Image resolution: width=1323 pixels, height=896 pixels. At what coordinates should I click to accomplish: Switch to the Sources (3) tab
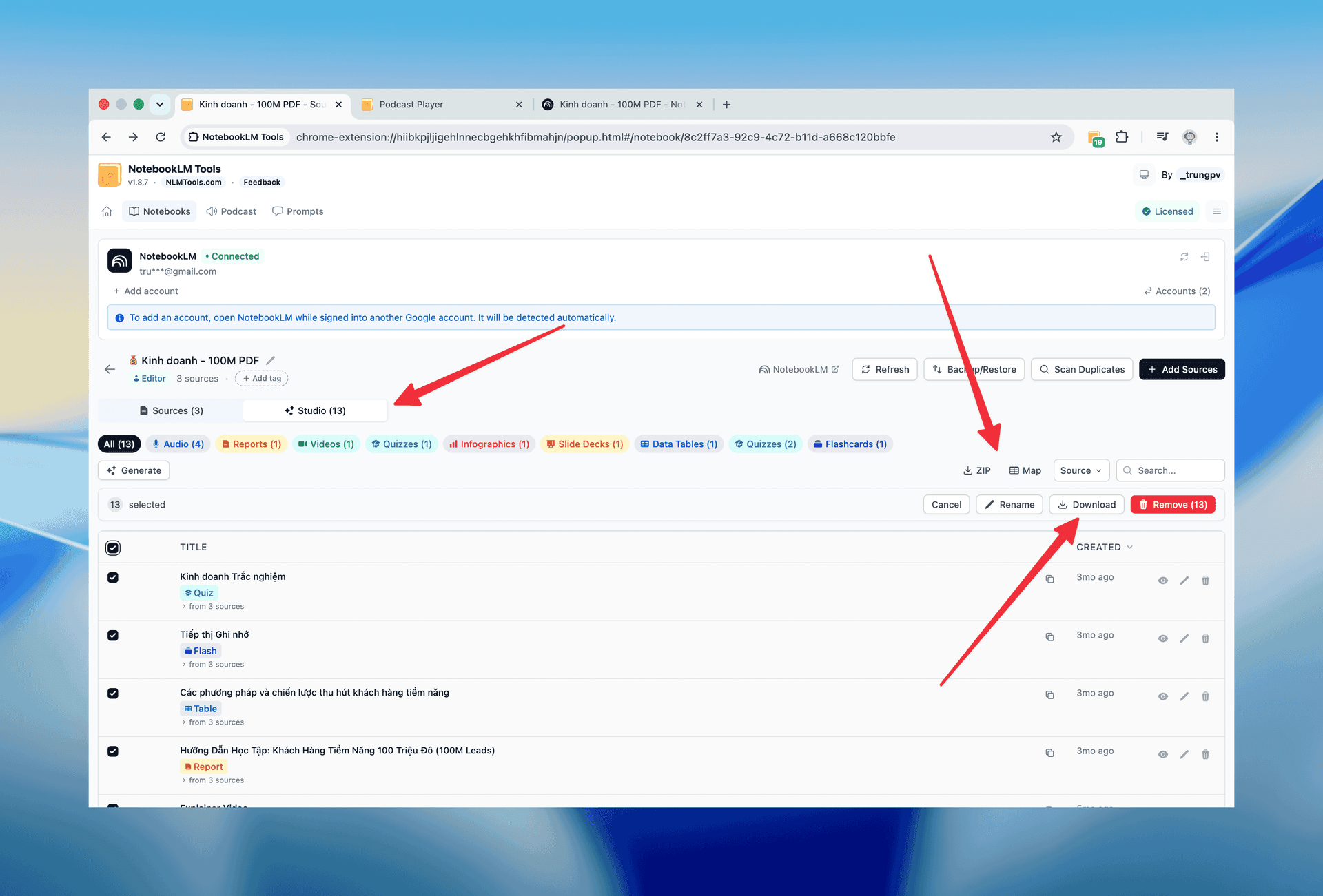point(171,410)
